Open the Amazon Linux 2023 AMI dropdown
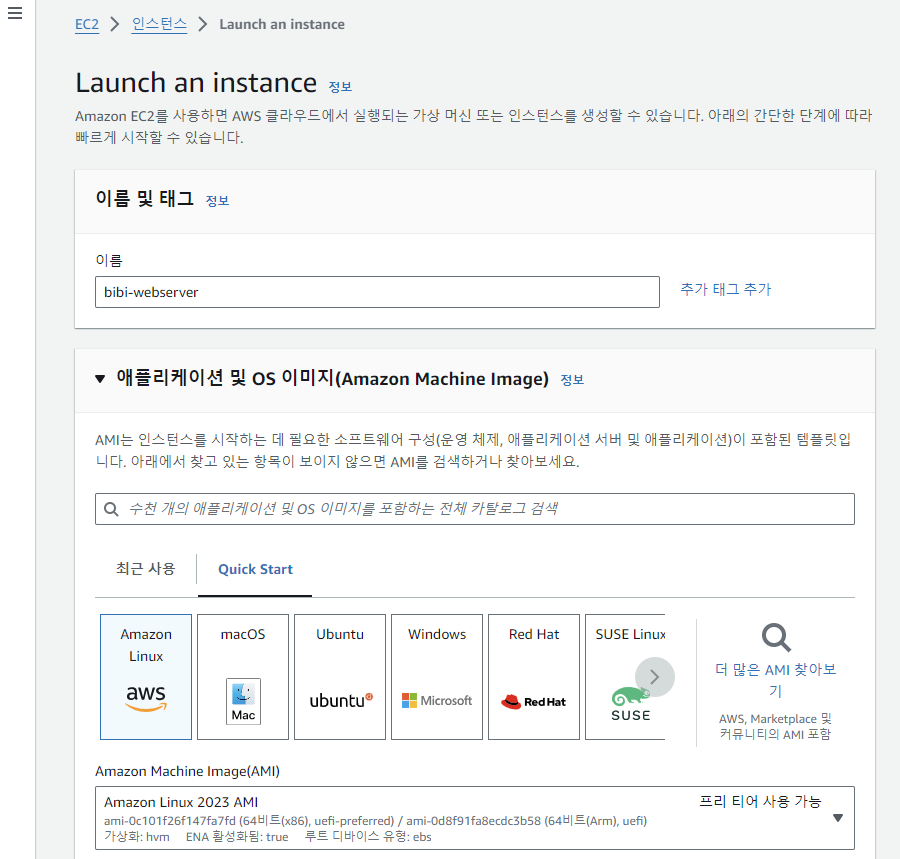Screen dimensions: 900x859 (x=475, y=818)
